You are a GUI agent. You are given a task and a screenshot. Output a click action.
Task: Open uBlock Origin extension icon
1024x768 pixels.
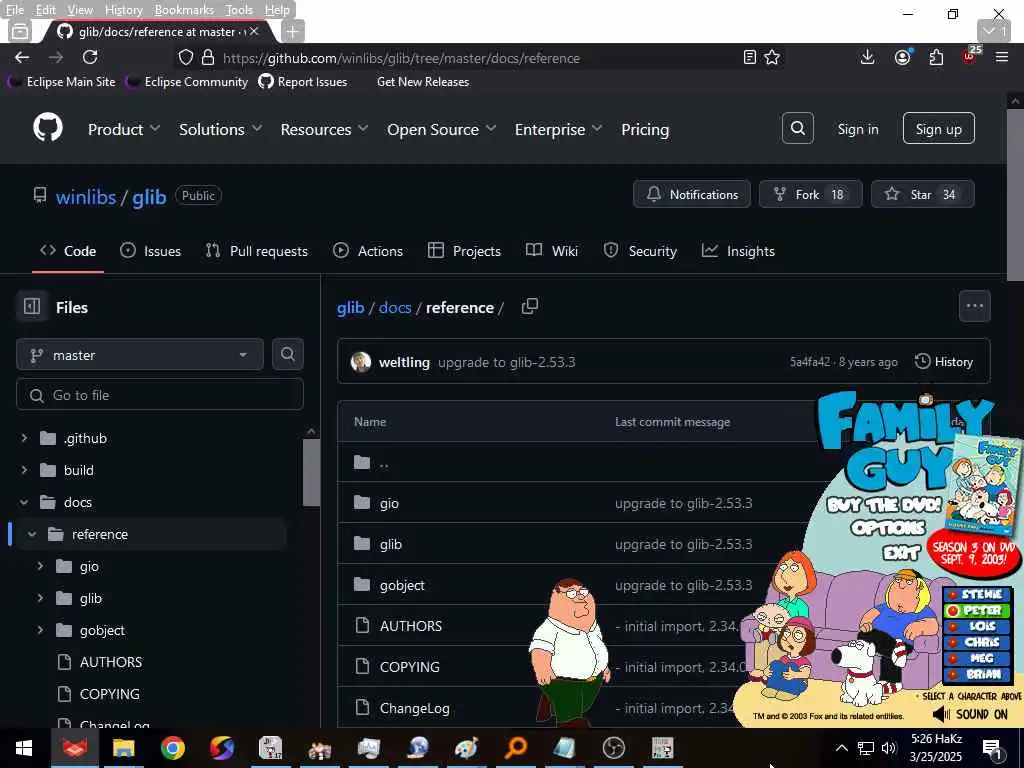click(x=970, y=56)
